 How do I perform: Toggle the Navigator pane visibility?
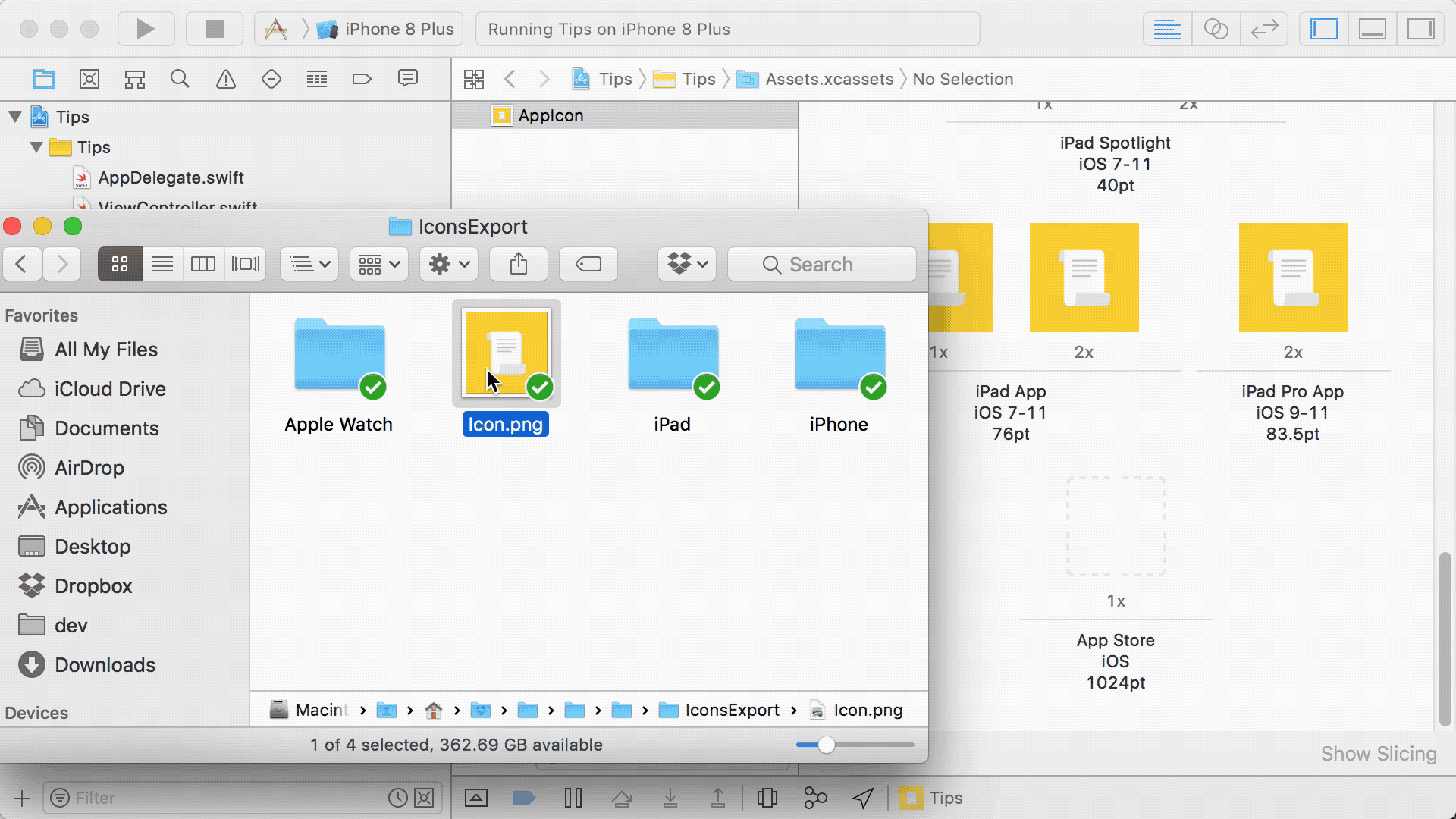click(x=1324, y=29)
